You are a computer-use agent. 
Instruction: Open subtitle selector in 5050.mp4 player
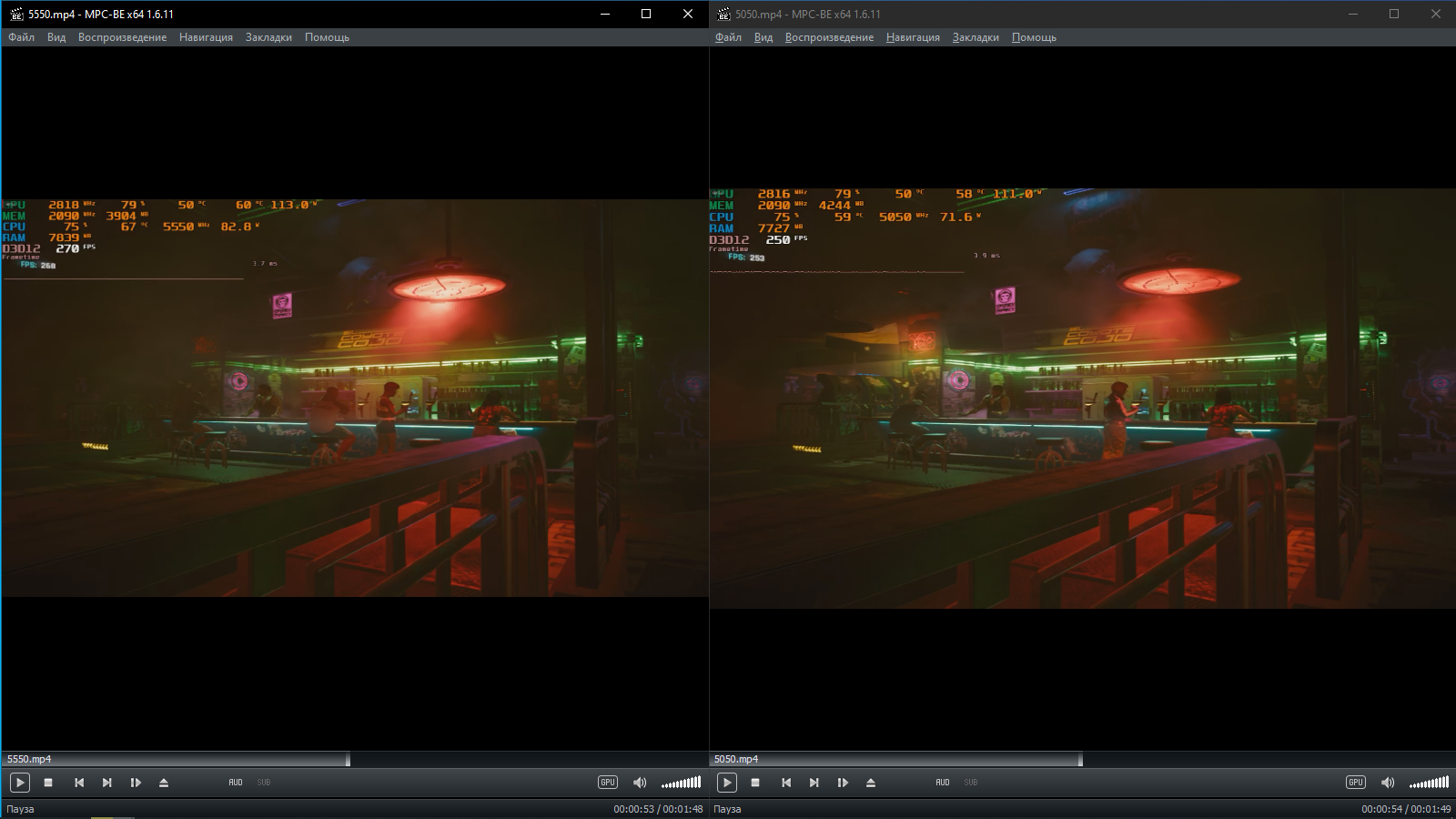tap(971, 783)
